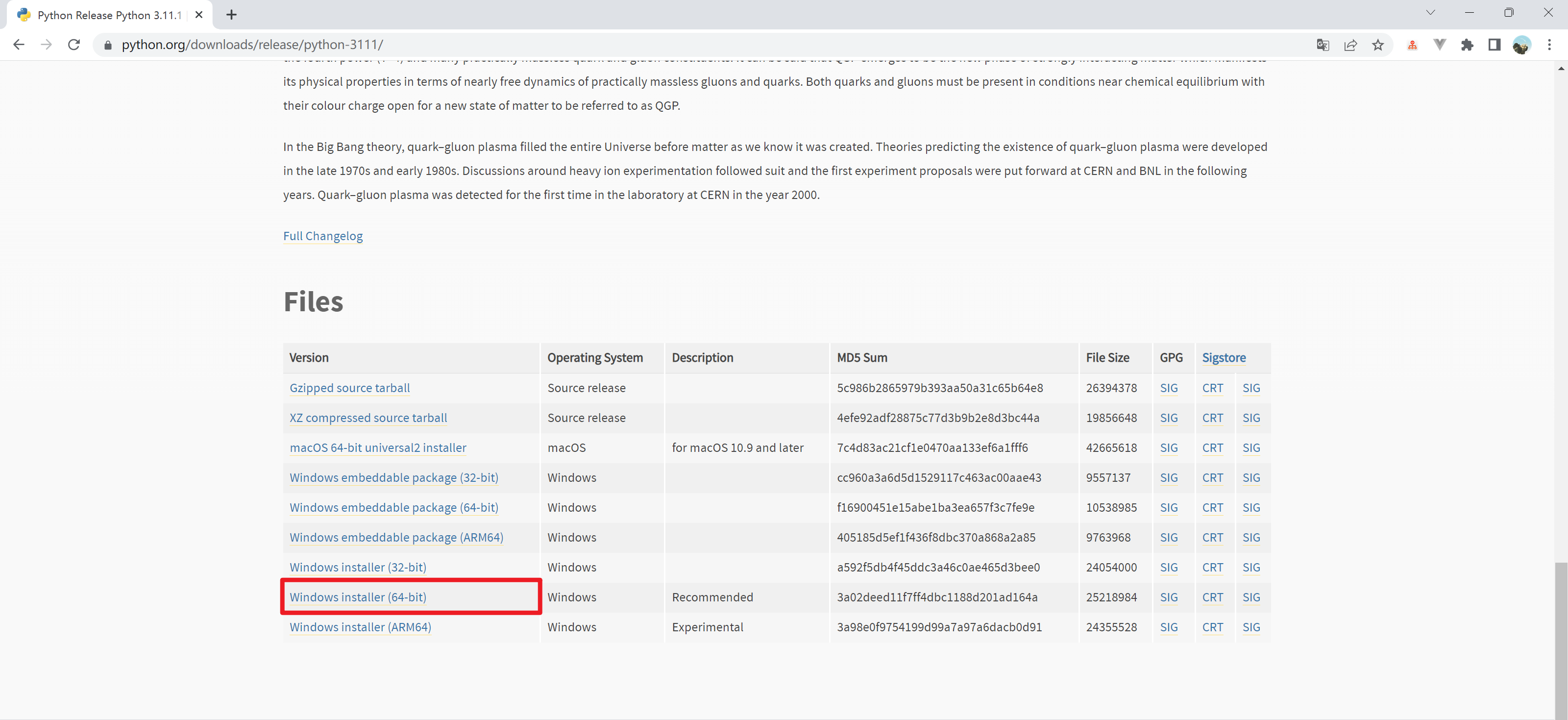Open GPG SIG for Gzipped source tarball
1568x720 pixels.
tap(1169, 388)
